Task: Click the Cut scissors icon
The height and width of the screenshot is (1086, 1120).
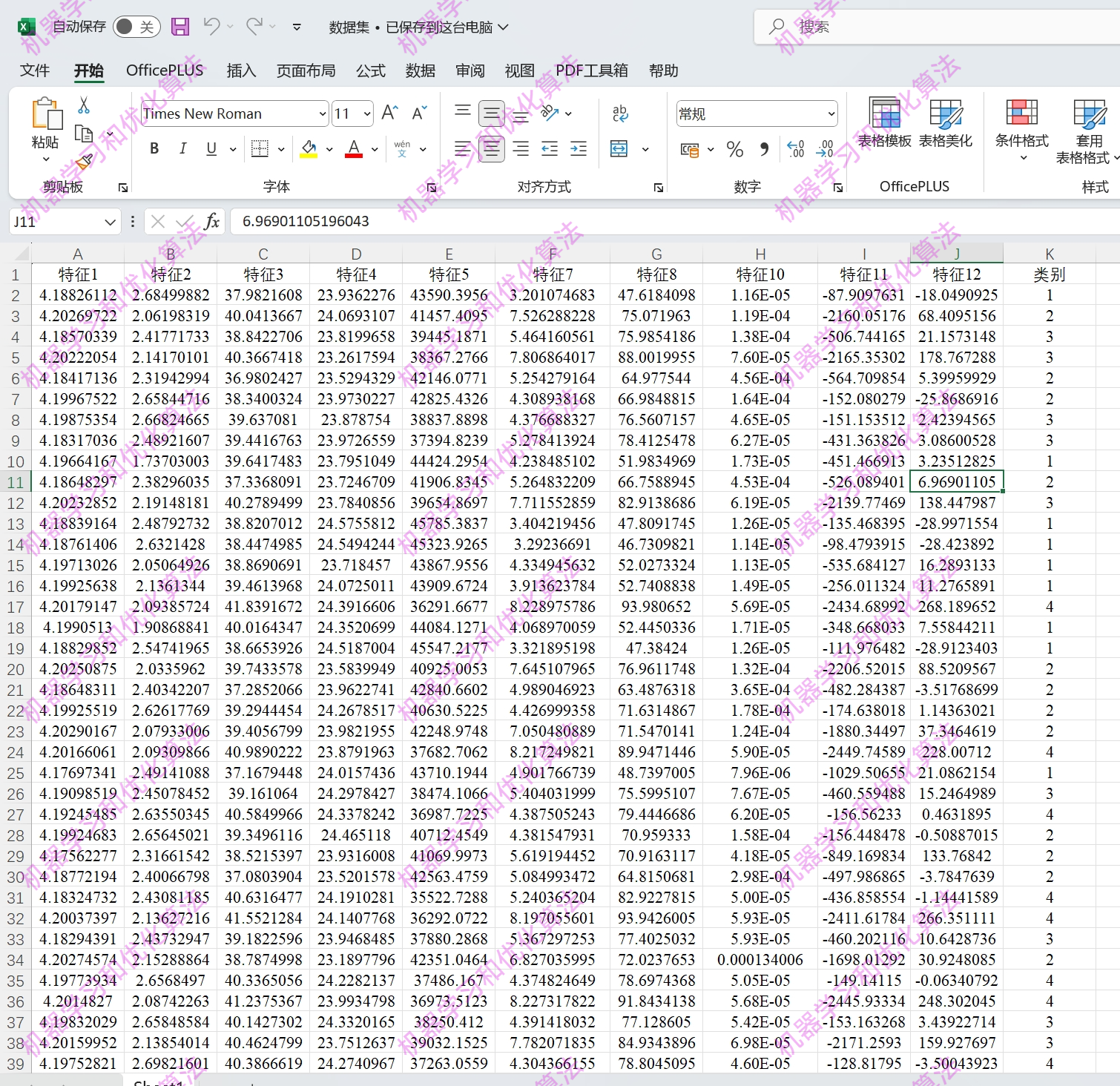Action: 84,105
